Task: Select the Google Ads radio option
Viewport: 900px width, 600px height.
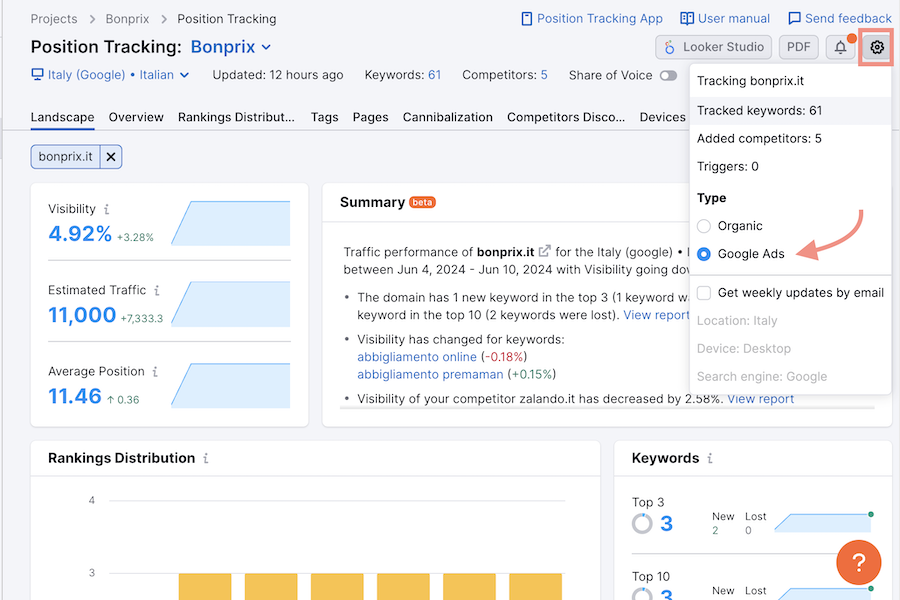Action: [704, 254]
